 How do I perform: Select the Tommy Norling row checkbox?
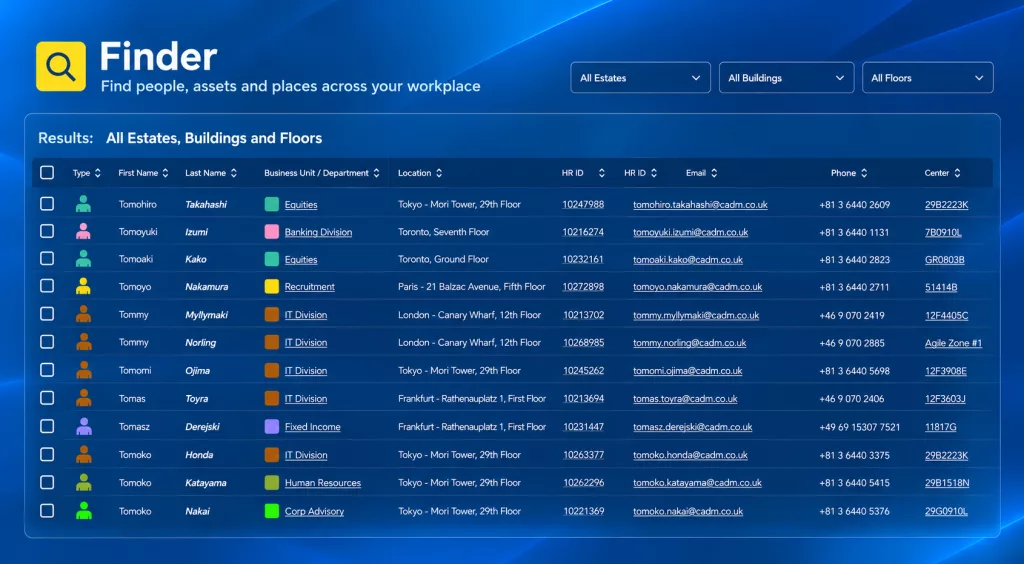[47, 342]
